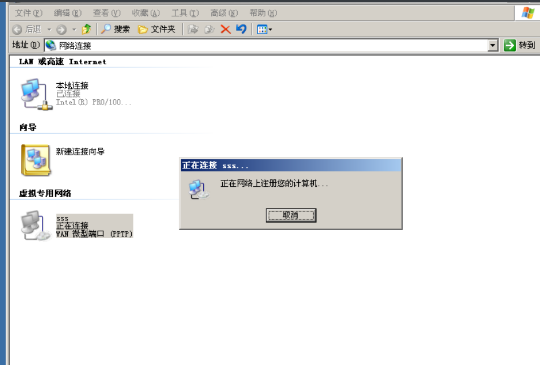Click the blue undo arrow icon
Screen dimensions: 540x365
[x=241, y=29]
